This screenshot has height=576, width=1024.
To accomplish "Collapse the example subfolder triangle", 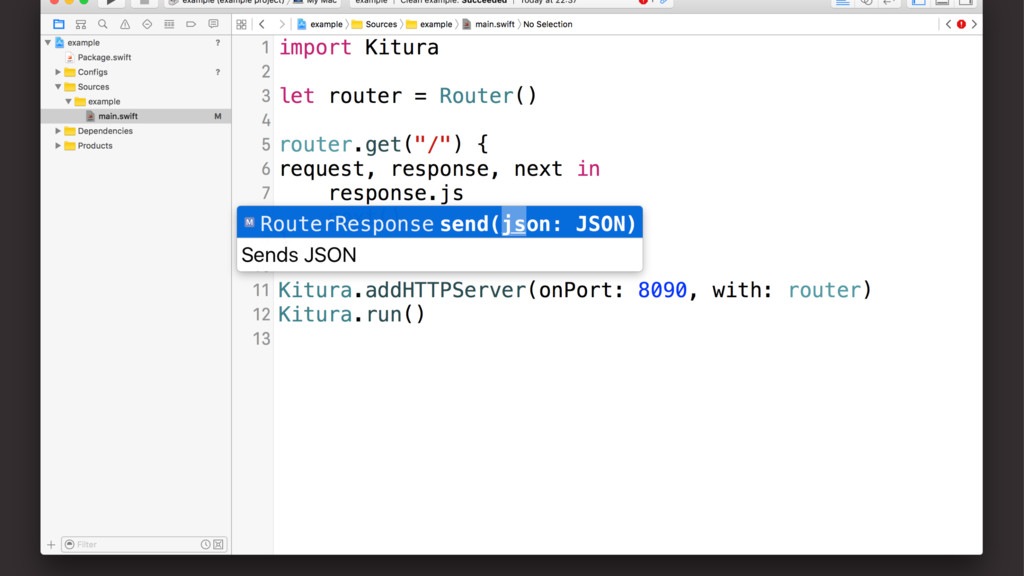I will [69, 101].
